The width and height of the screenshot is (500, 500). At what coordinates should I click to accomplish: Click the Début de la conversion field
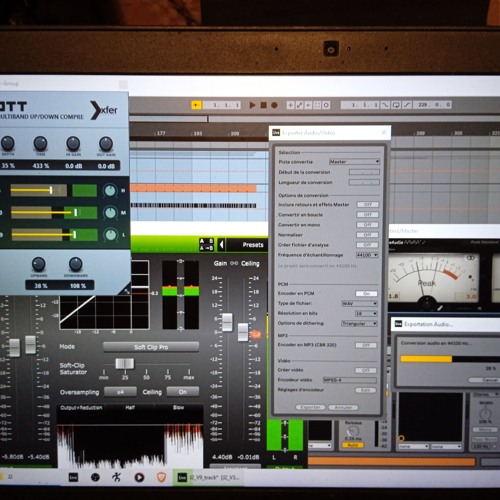click(x=364, y=172)
